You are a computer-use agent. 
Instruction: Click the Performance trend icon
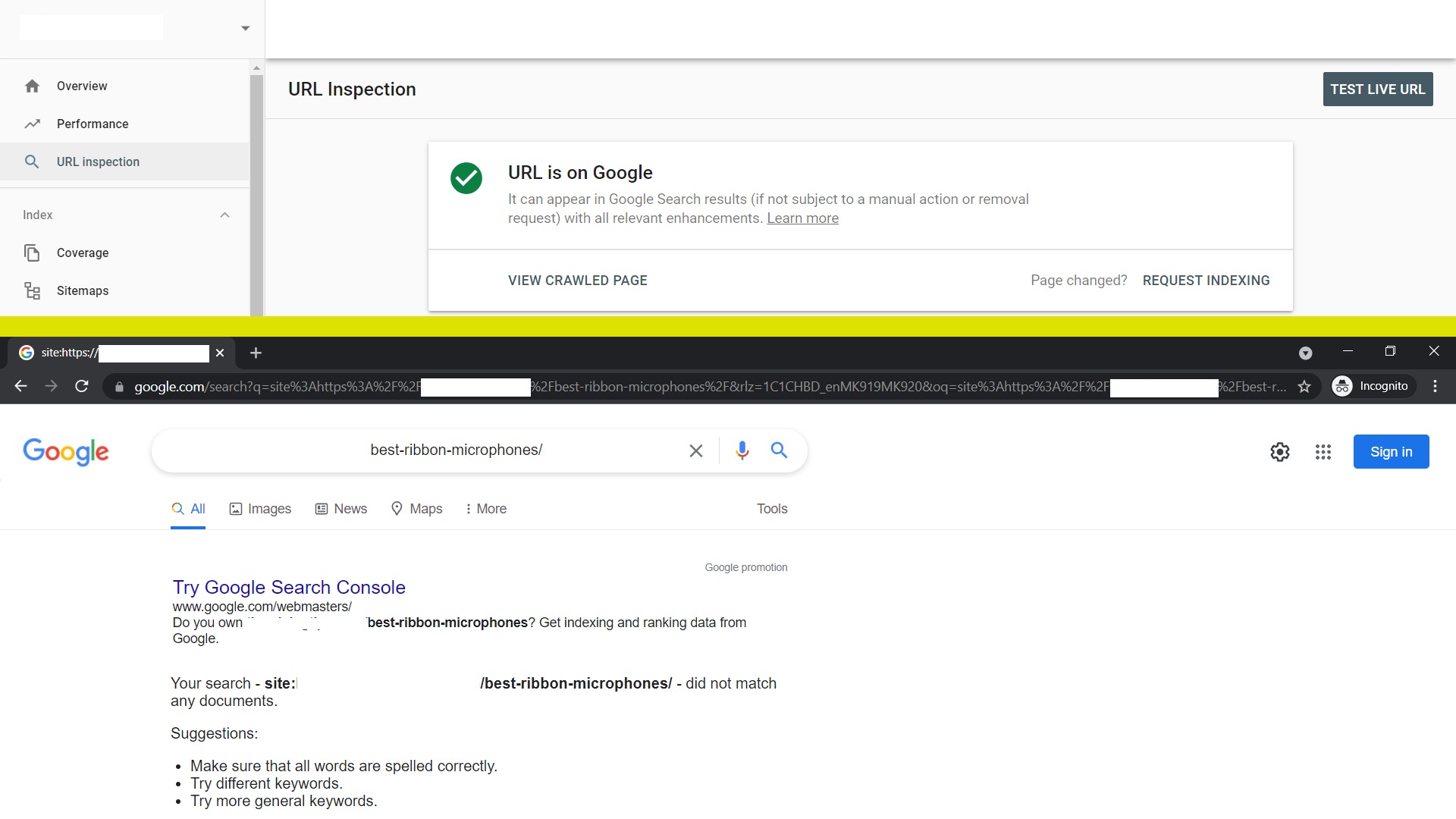32,124
